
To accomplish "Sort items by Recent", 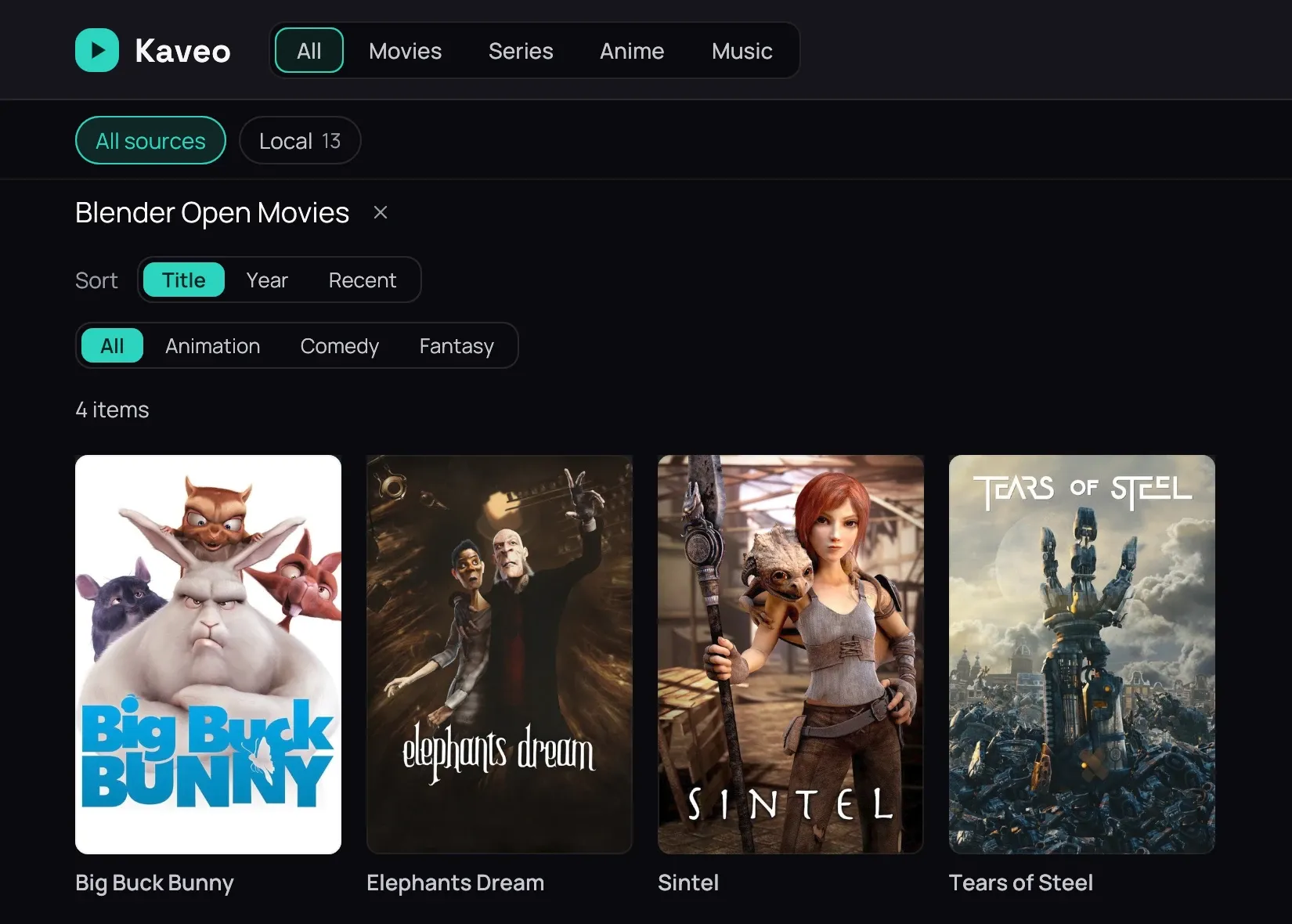I will point(363,280).
